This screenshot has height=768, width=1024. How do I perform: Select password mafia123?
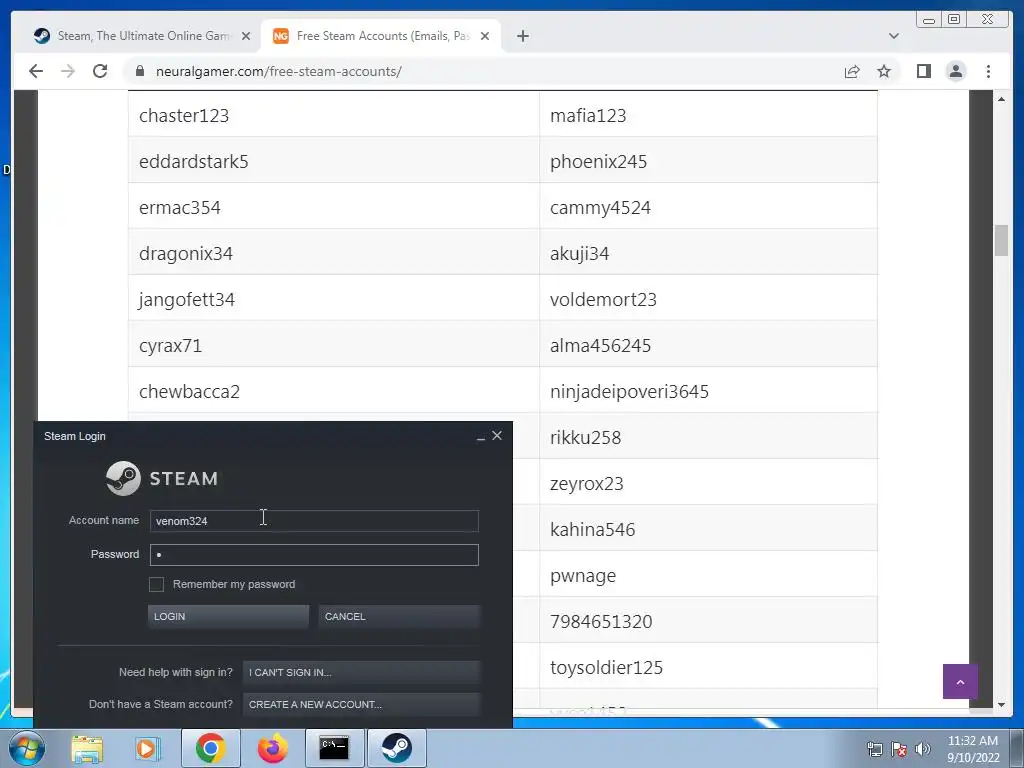click(x=588, y=116)
